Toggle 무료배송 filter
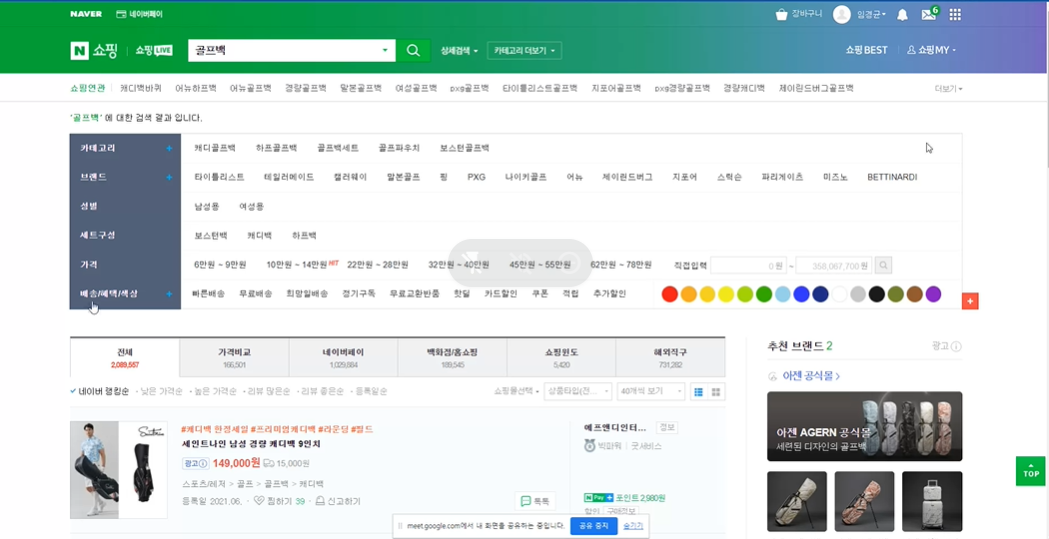 [256, 294]
